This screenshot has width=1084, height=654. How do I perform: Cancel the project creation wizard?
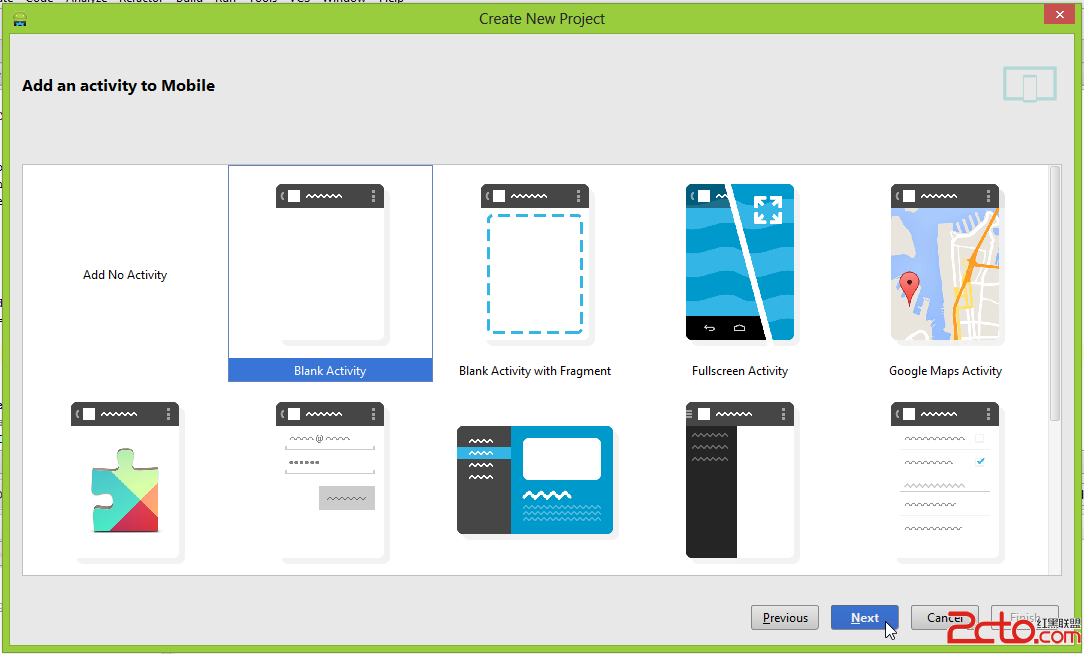(944, 617)
